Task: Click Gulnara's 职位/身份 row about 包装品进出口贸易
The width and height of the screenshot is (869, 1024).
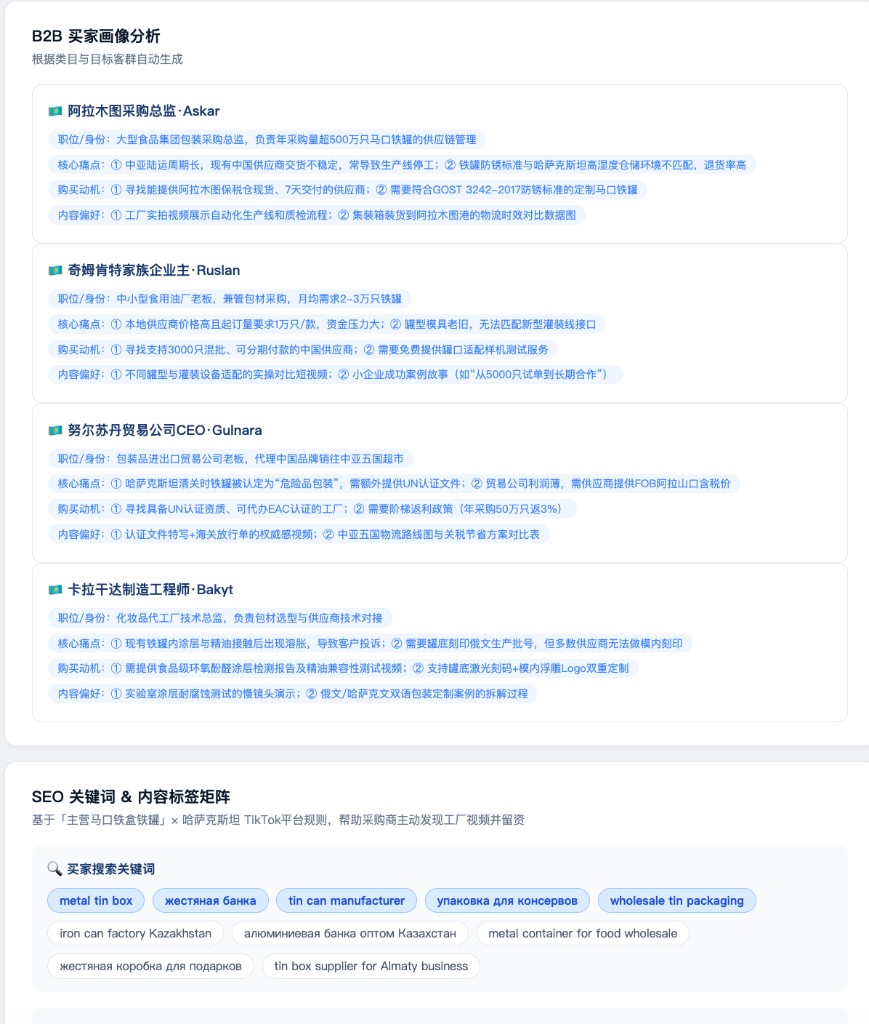Action: [230, 458]
